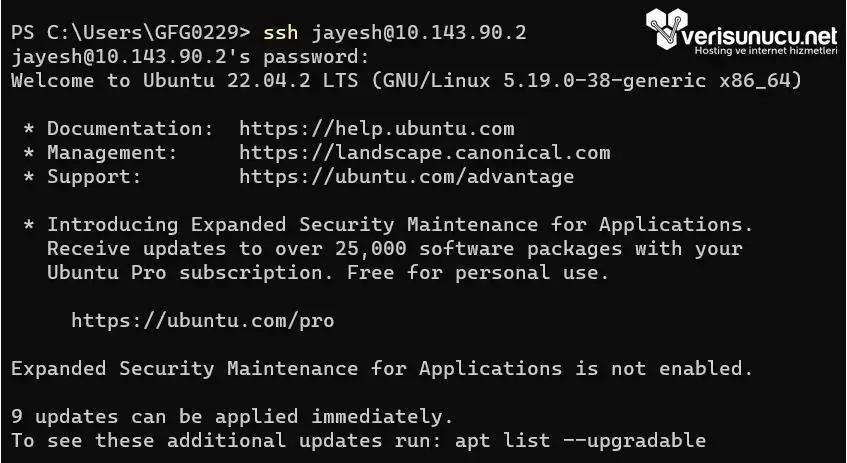
Task: Click the ssh command in the prompt
Action: click(280, 33)
